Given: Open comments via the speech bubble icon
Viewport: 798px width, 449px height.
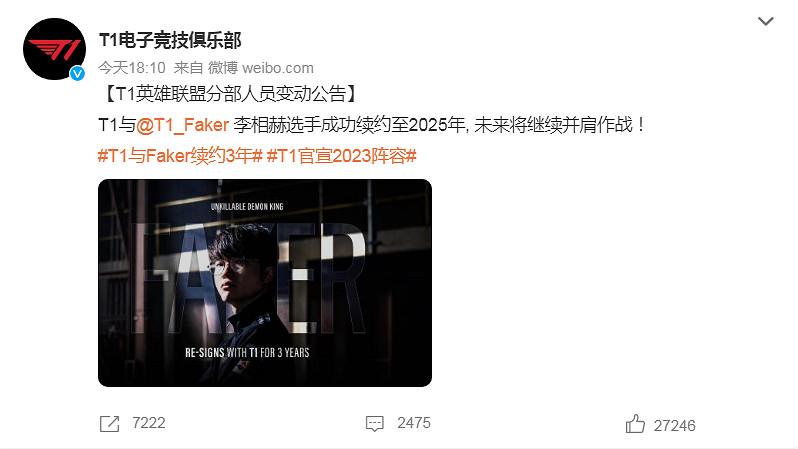Looking at the screenshot, I should point(375,424).
